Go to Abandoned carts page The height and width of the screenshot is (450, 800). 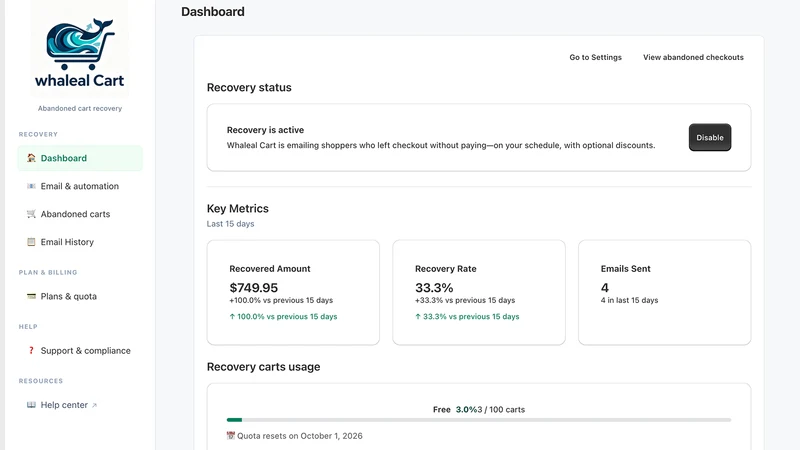[80, 214]
